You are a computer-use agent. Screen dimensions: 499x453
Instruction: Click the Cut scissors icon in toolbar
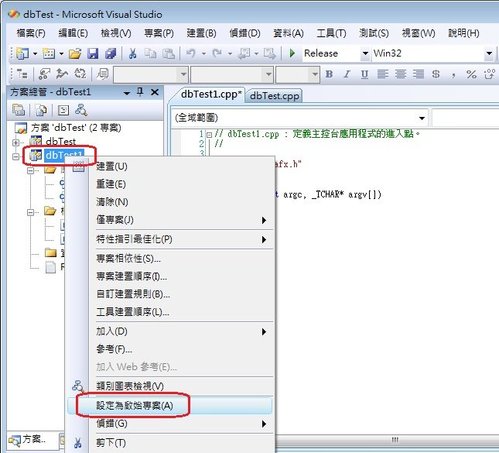(133, 53)
